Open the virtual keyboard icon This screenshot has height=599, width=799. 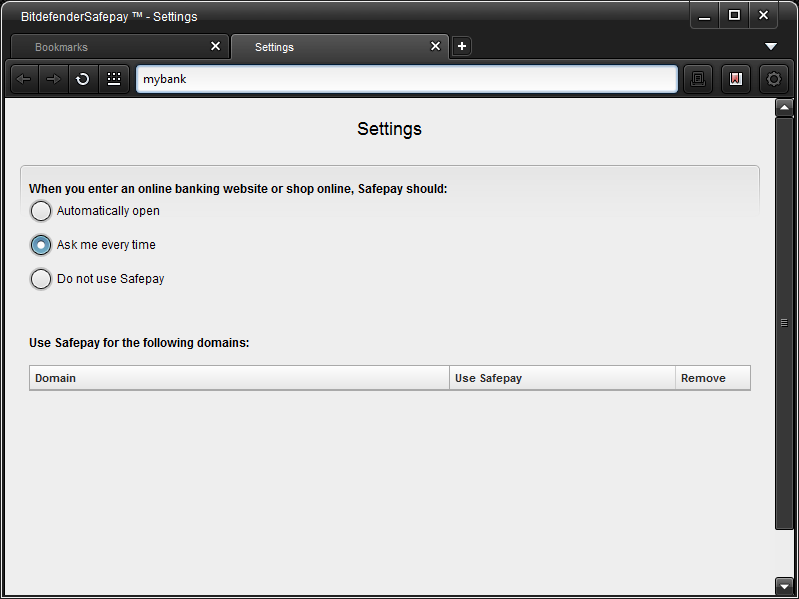113,79
